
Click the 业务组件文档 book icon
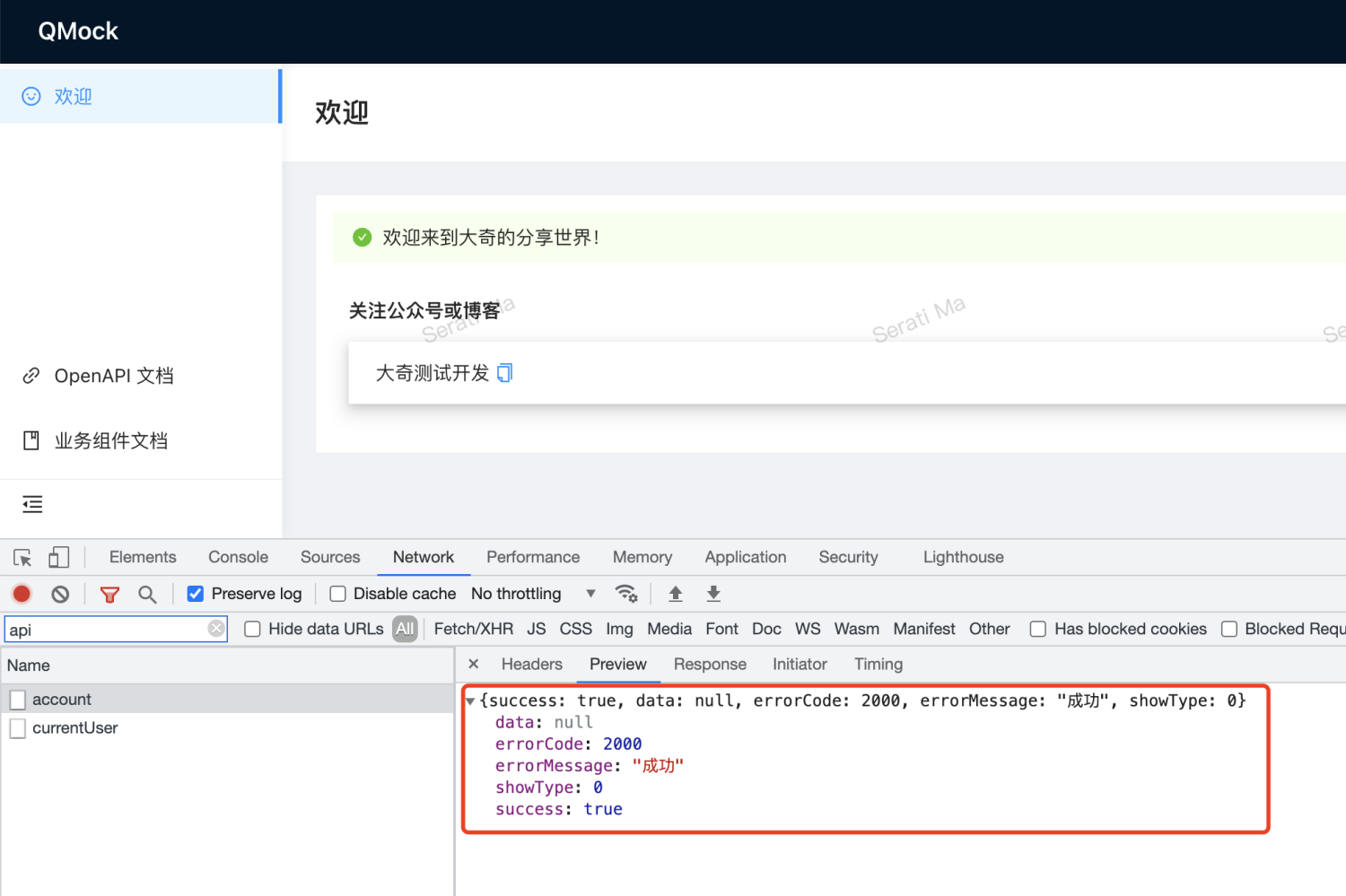pyautogui.click(x=31, y=440)
